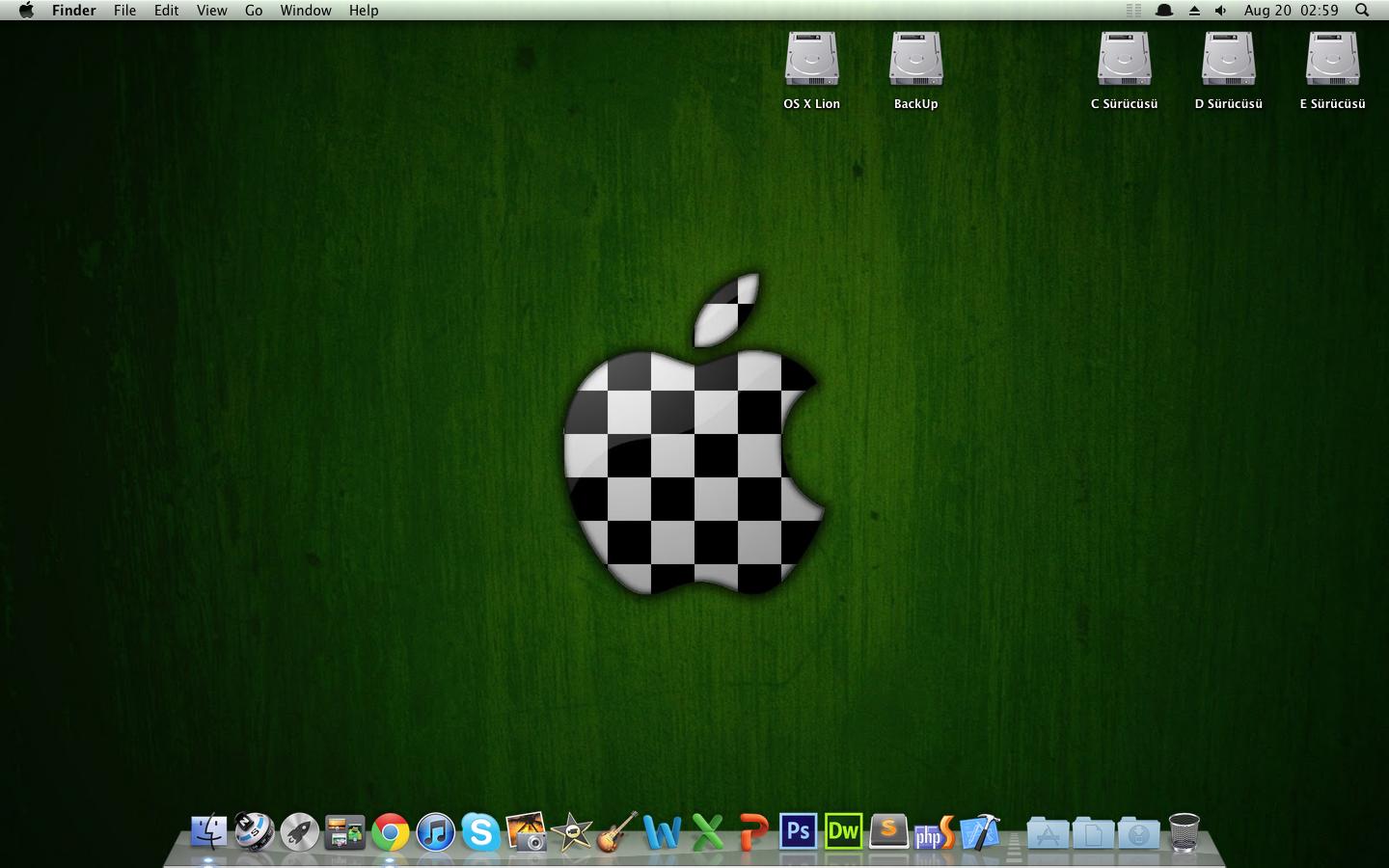The width and height of the screenshot is (1389, 868).
Task: Open the volume control in menu bar
Action: (x=1220, y=11)
